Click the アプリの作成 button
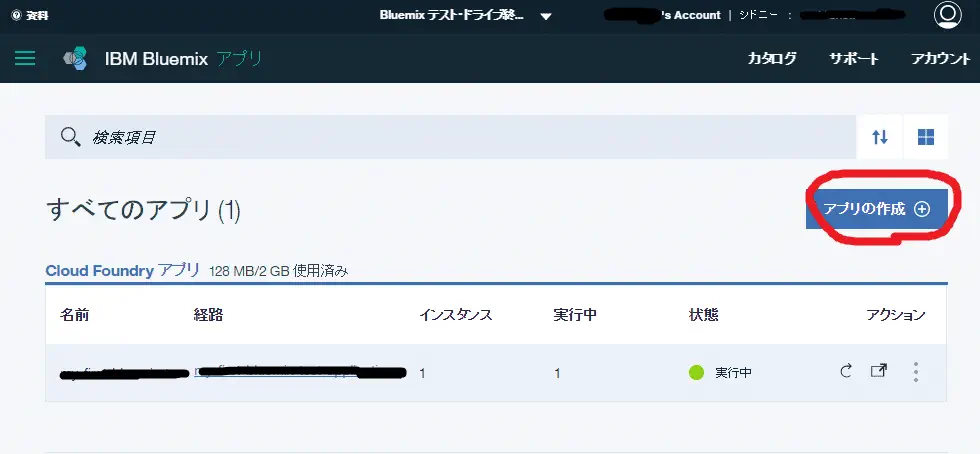Viewport: 980px width, 454px height. click(876, 209)
